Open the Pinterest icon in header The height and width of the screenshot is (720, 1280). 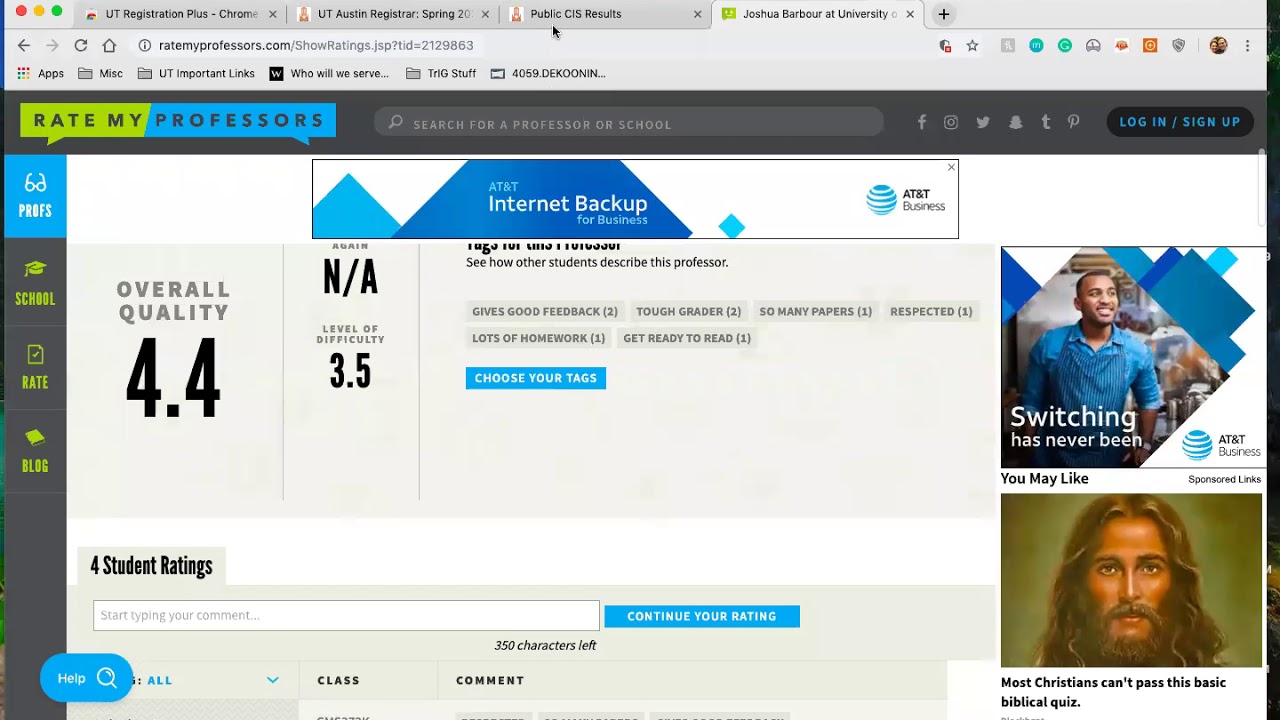coord(1073,122)
